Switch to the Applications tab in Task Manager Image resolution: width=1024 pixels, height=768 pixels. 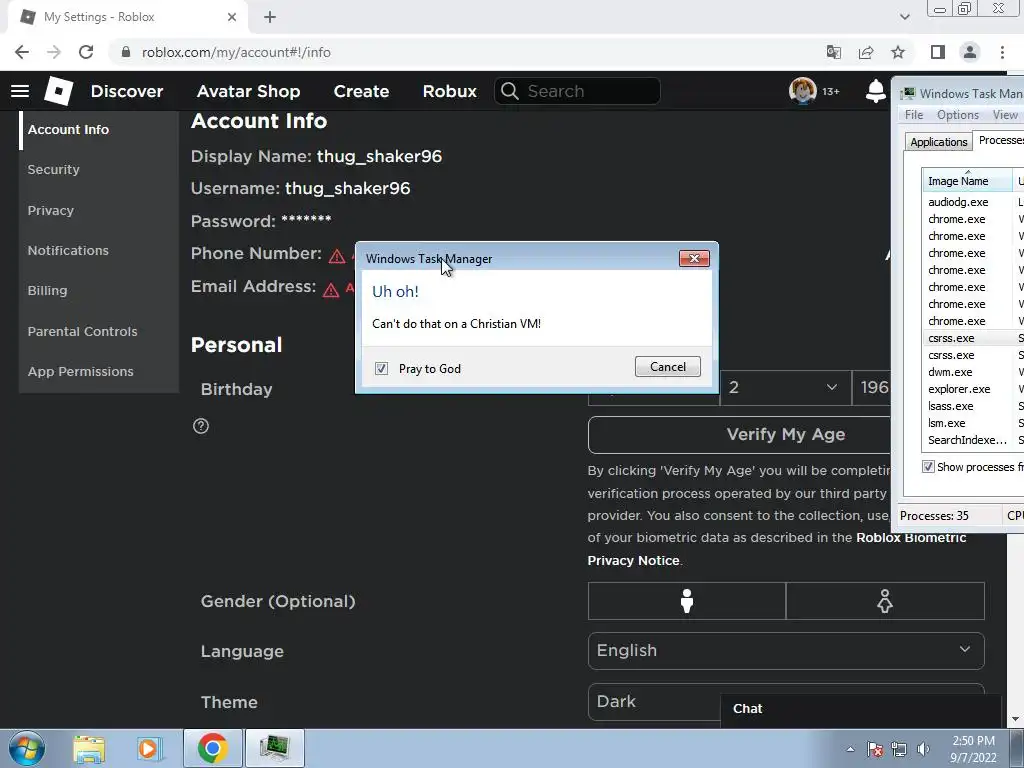[x=938, y=142]
